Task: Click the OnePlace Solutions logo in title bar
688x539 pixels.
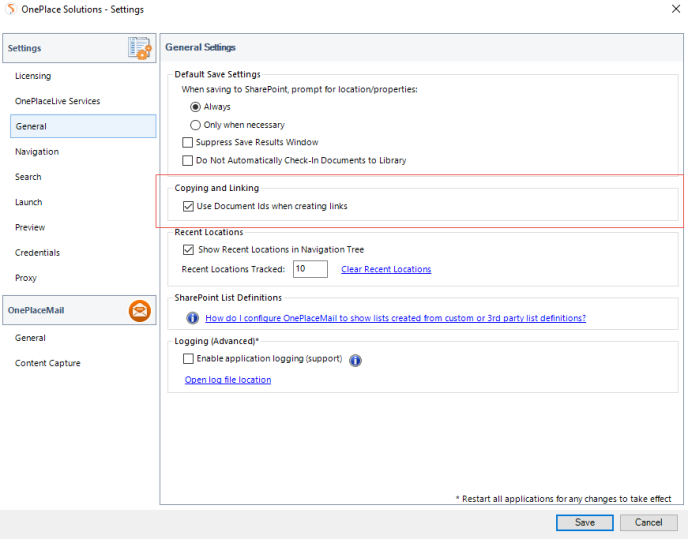Action: click(x=11, y=10)
